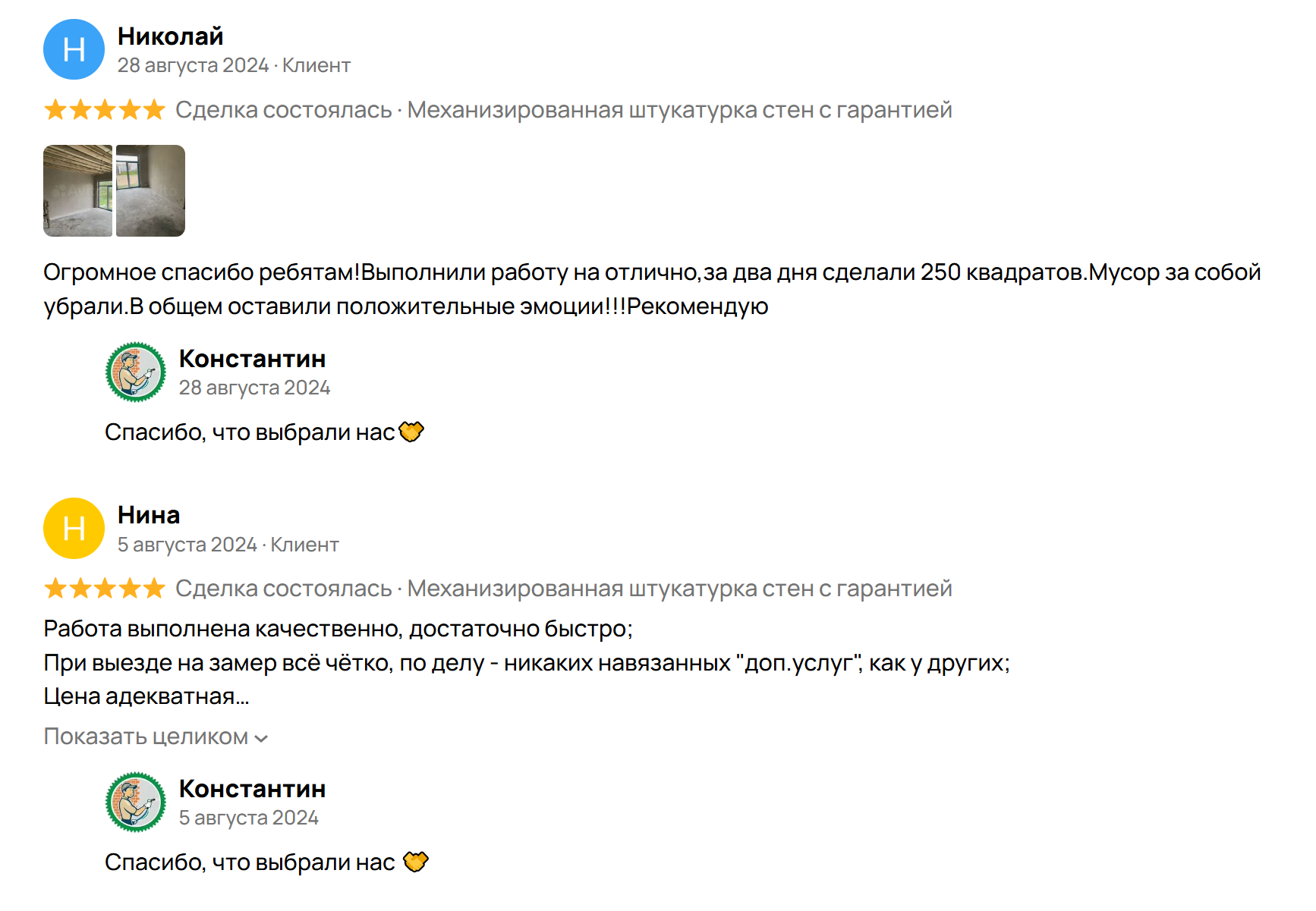Open reviewer name Нина
1316x911 pixels.
[x=149, y=515]
